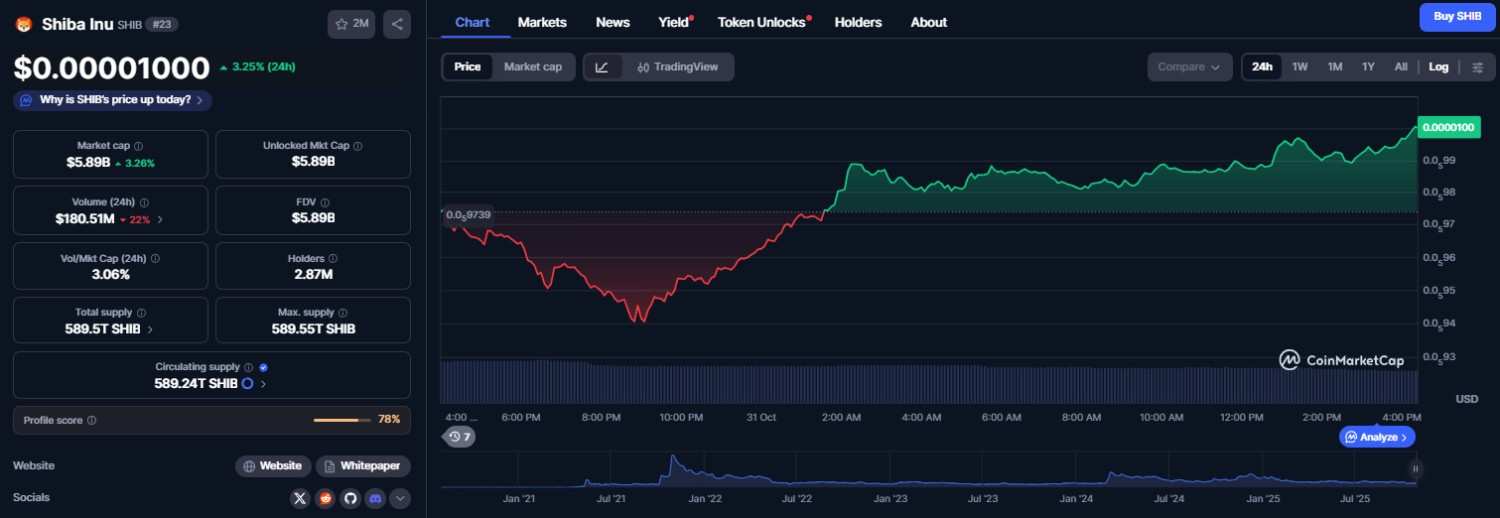This screenshot has width=1500, height=518.
Task: Expand more socials chevron
Action: [400, 497]
